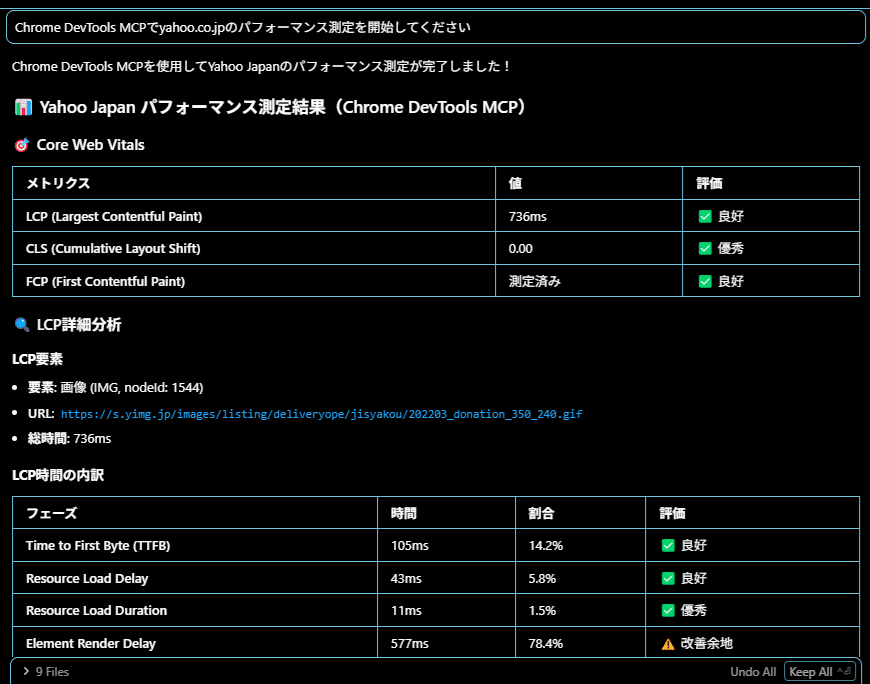870x684 pixels.
Task: Click 'FCP (First Contentful Paint)' cell
Action: pyautogui.click(x=254, y=281)
